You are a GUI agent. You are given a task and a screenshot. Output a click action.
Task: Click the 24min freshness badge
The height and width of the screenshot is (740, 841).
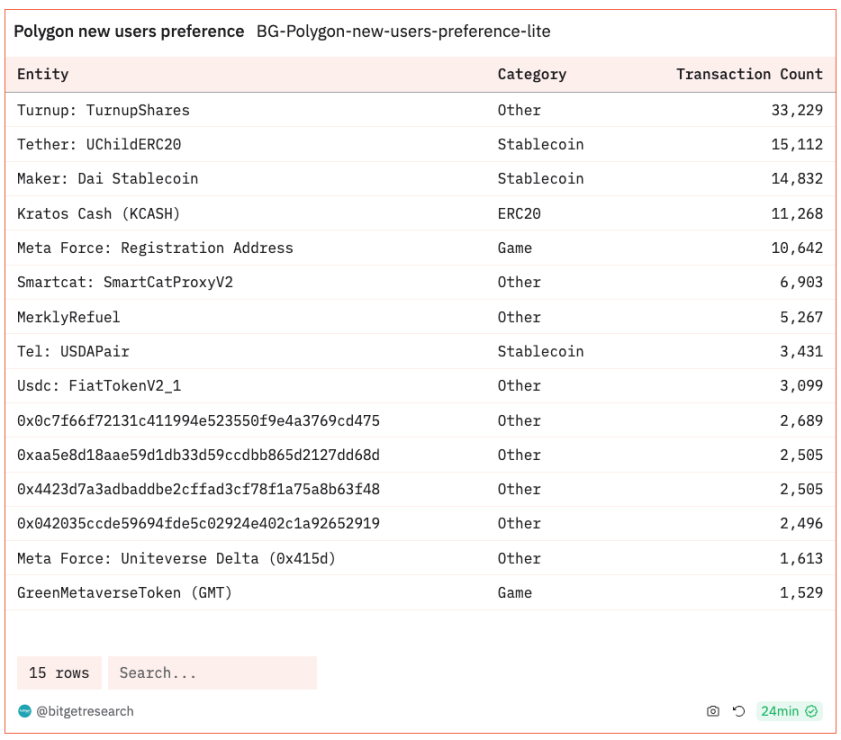[779, 711]
